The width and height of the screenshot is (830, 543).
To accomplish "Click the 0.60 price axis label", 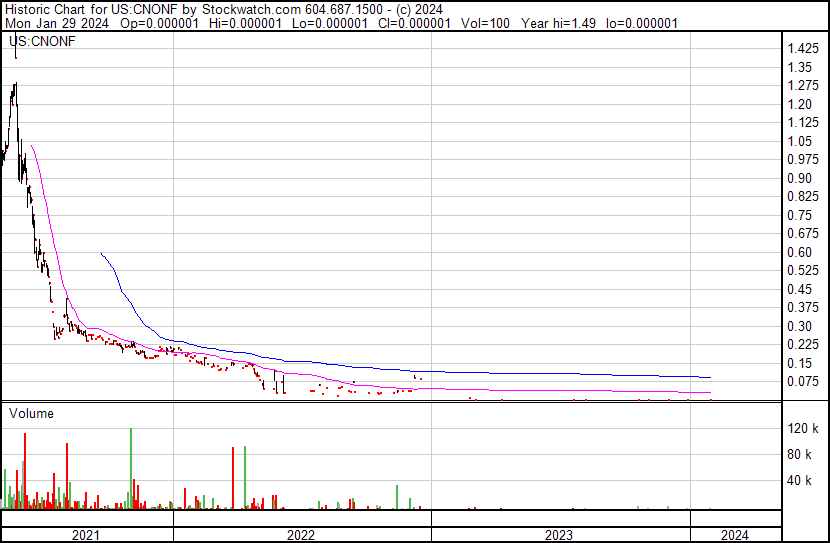I will pos(798,252).
